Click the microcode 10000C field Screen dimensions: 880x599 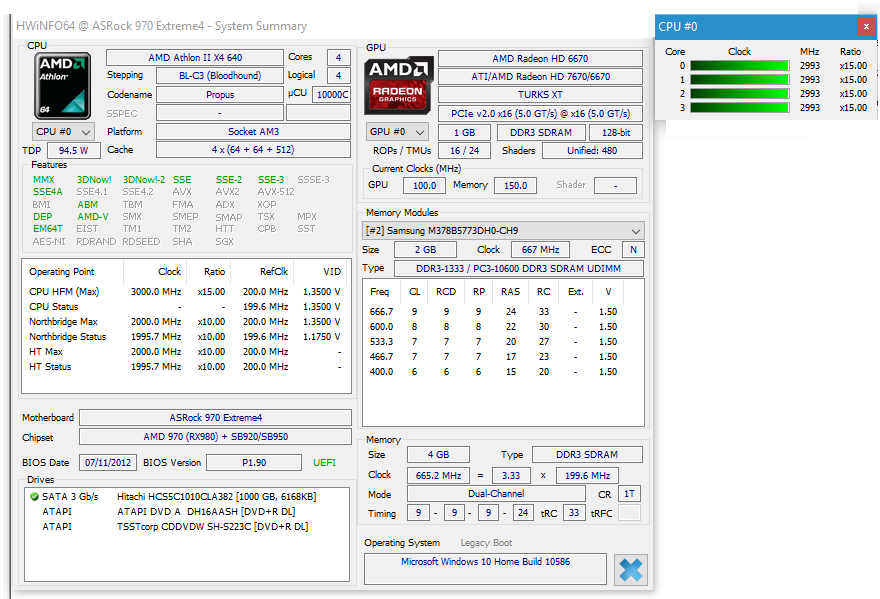tap(332, 95)
